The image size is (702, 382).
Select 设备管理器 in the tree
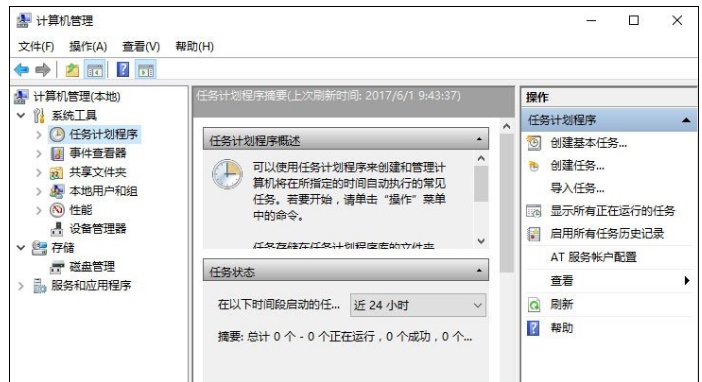click(x=98, y=229)
